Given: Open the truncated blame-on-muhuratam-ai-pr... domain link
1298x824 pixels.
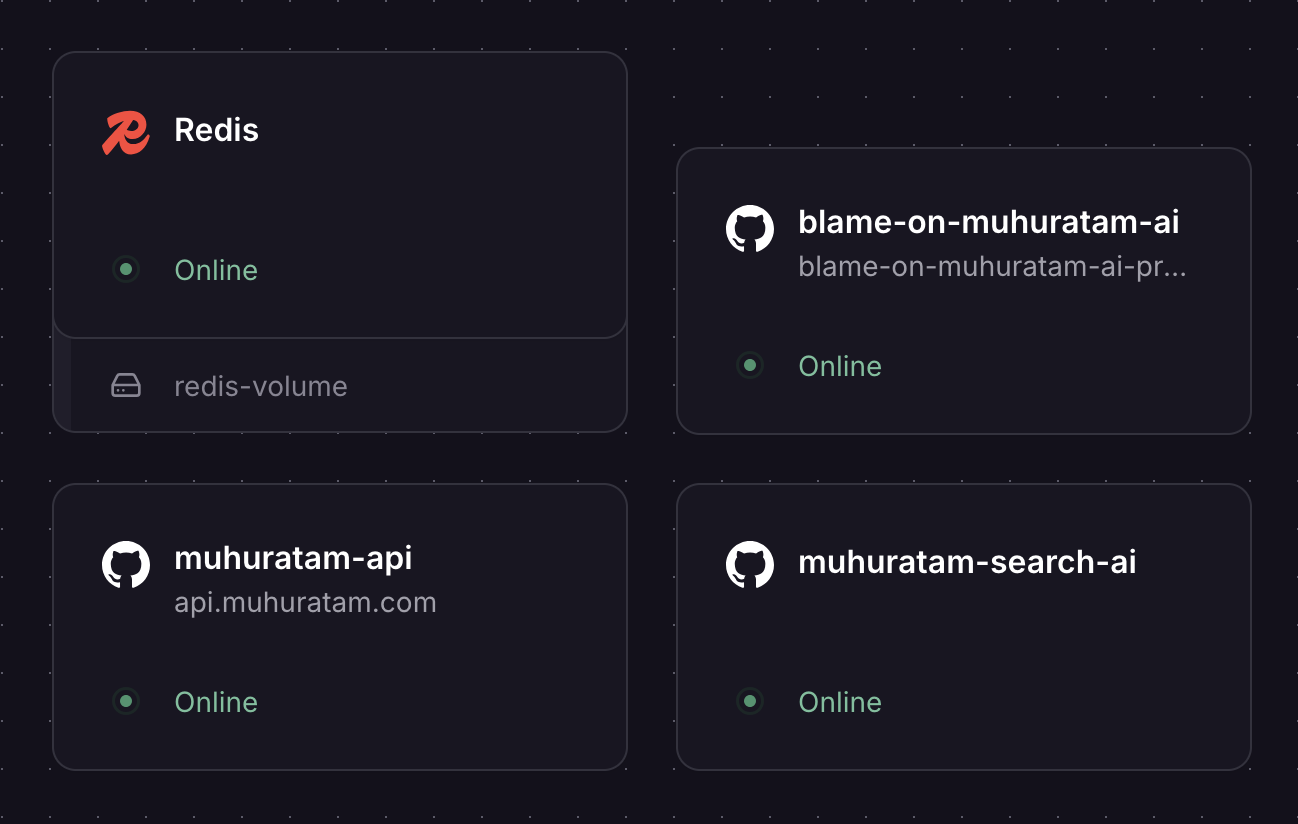Looking at the screenshot, I should pyautogui.click(x=992, y=267).
